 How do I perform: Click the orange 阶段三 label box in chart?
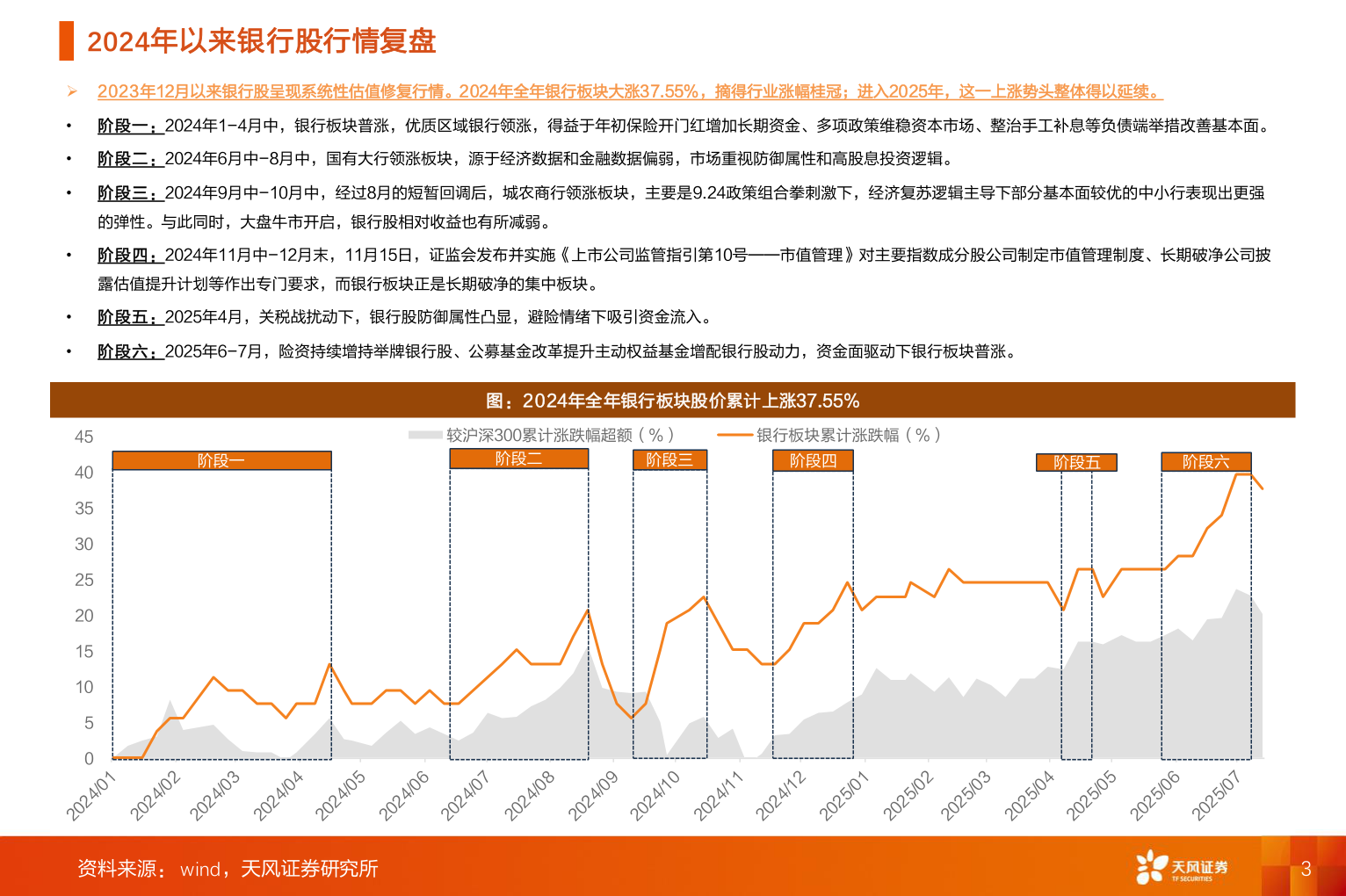tap(669, 459)
